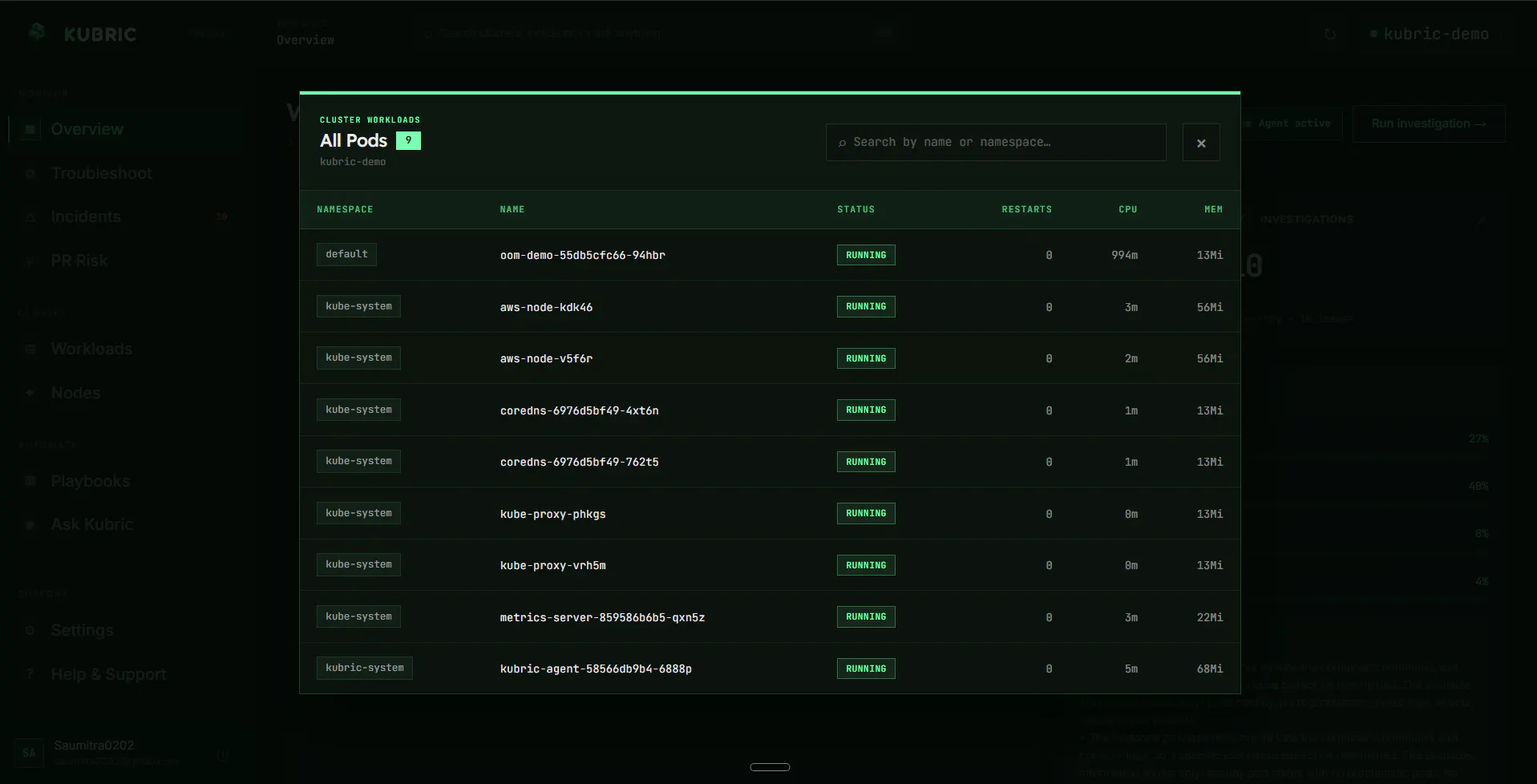Open pod kube-proxy-phkgs
The height and width of the screenshot is (784, 1537).
pyautogui.click(x=552, y=514)
